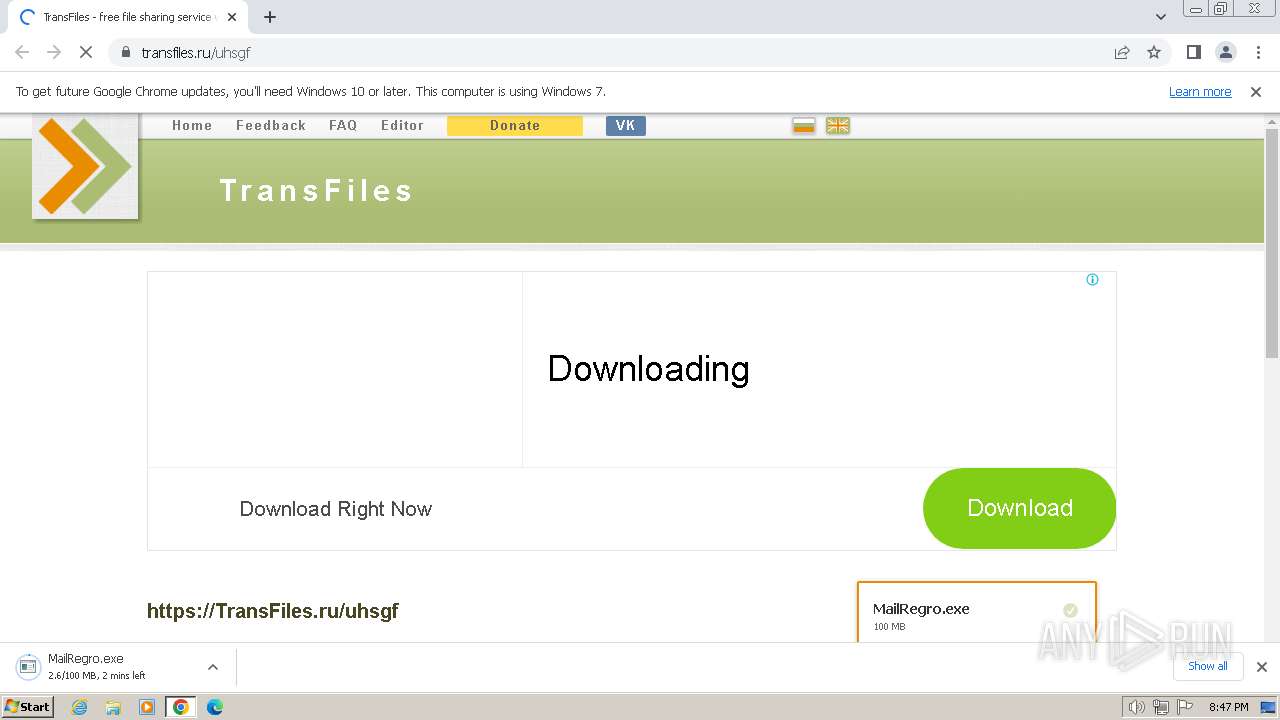Click the Downloading ad heading
The height and width of the screenshot is (720, 1280).
[x=648, y=369]
